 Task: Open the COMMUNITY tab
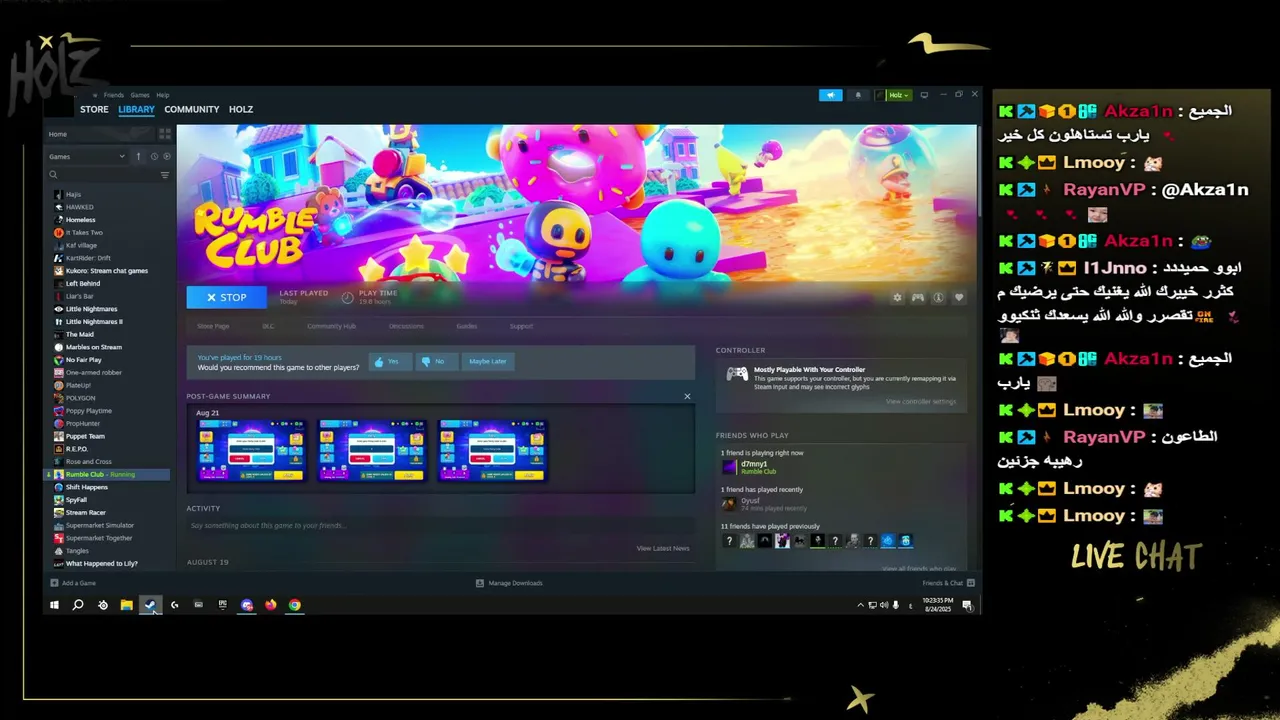[x=192, y=110]
